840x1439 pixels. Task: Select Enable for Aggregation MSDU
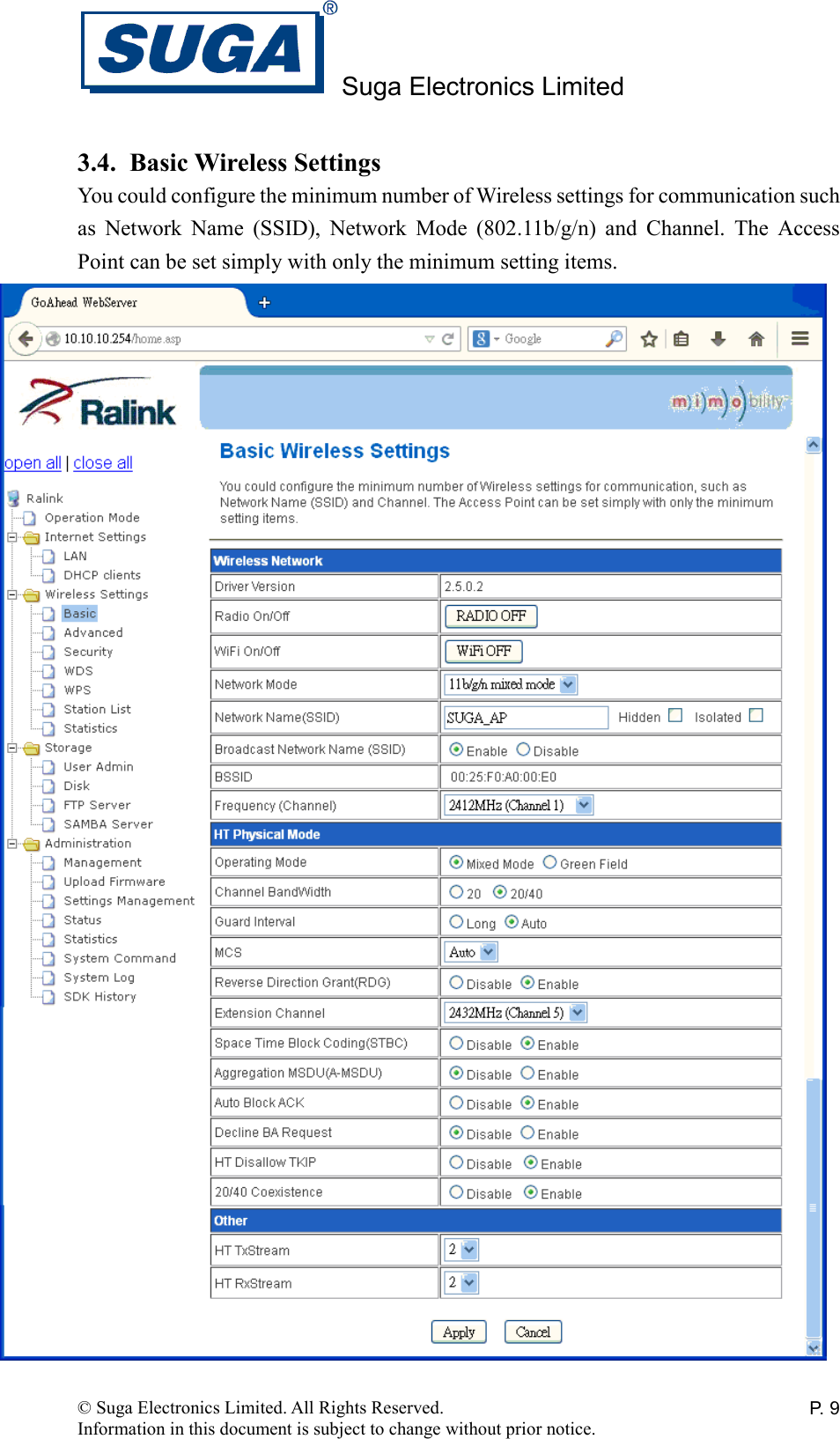tap(527, 1074)
